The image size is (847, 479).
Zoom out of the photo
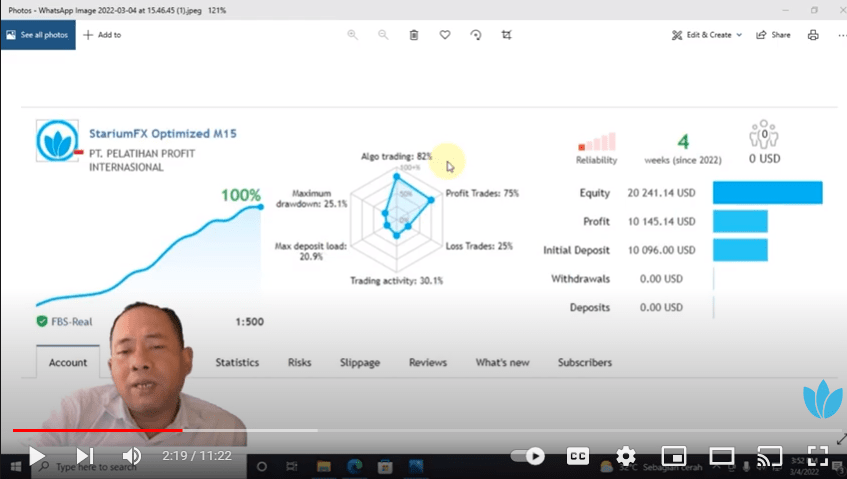pos(383,35)
